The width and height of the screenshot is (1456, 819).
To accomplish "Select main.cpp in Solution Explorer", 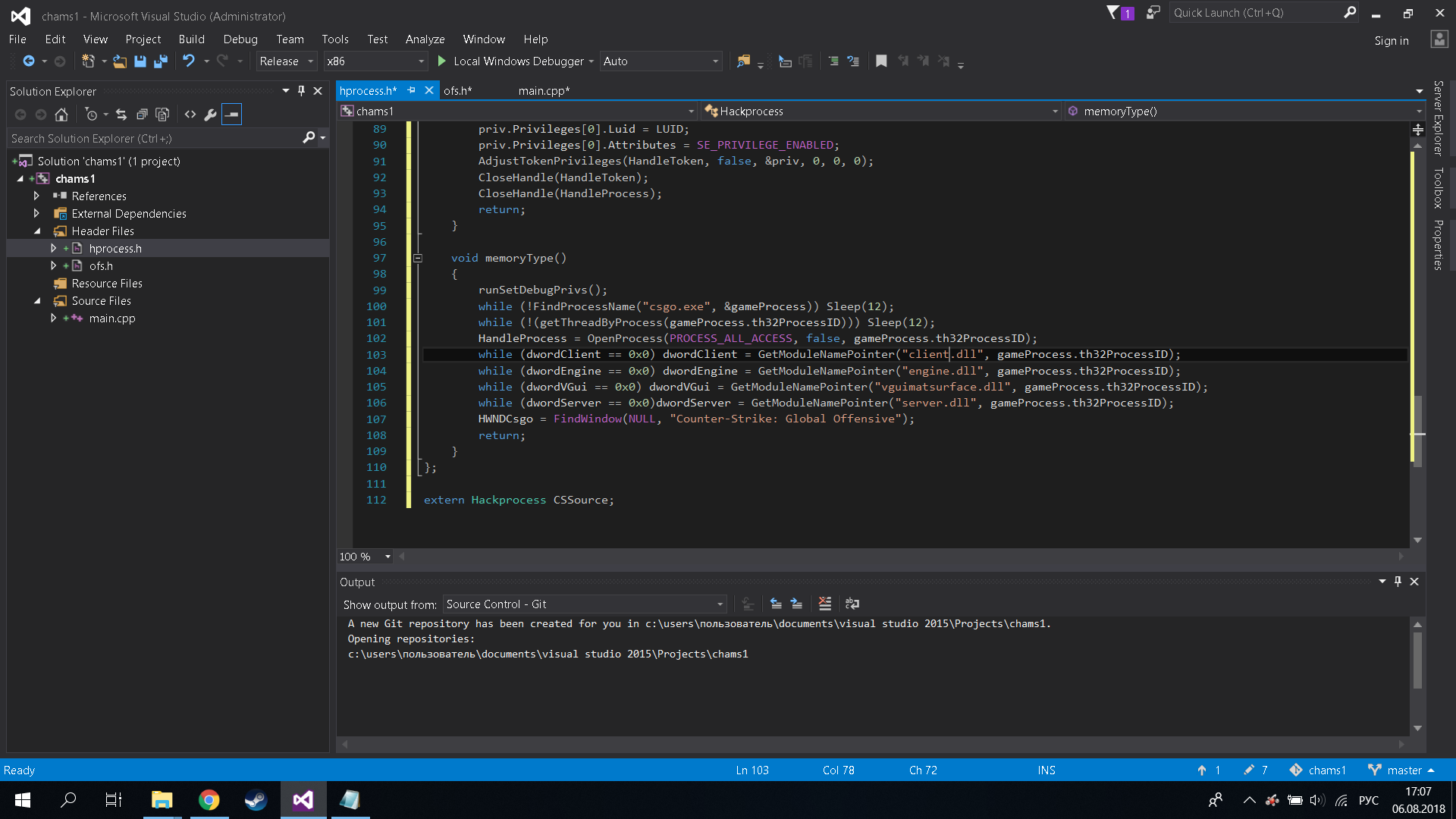I will (112, 318).
